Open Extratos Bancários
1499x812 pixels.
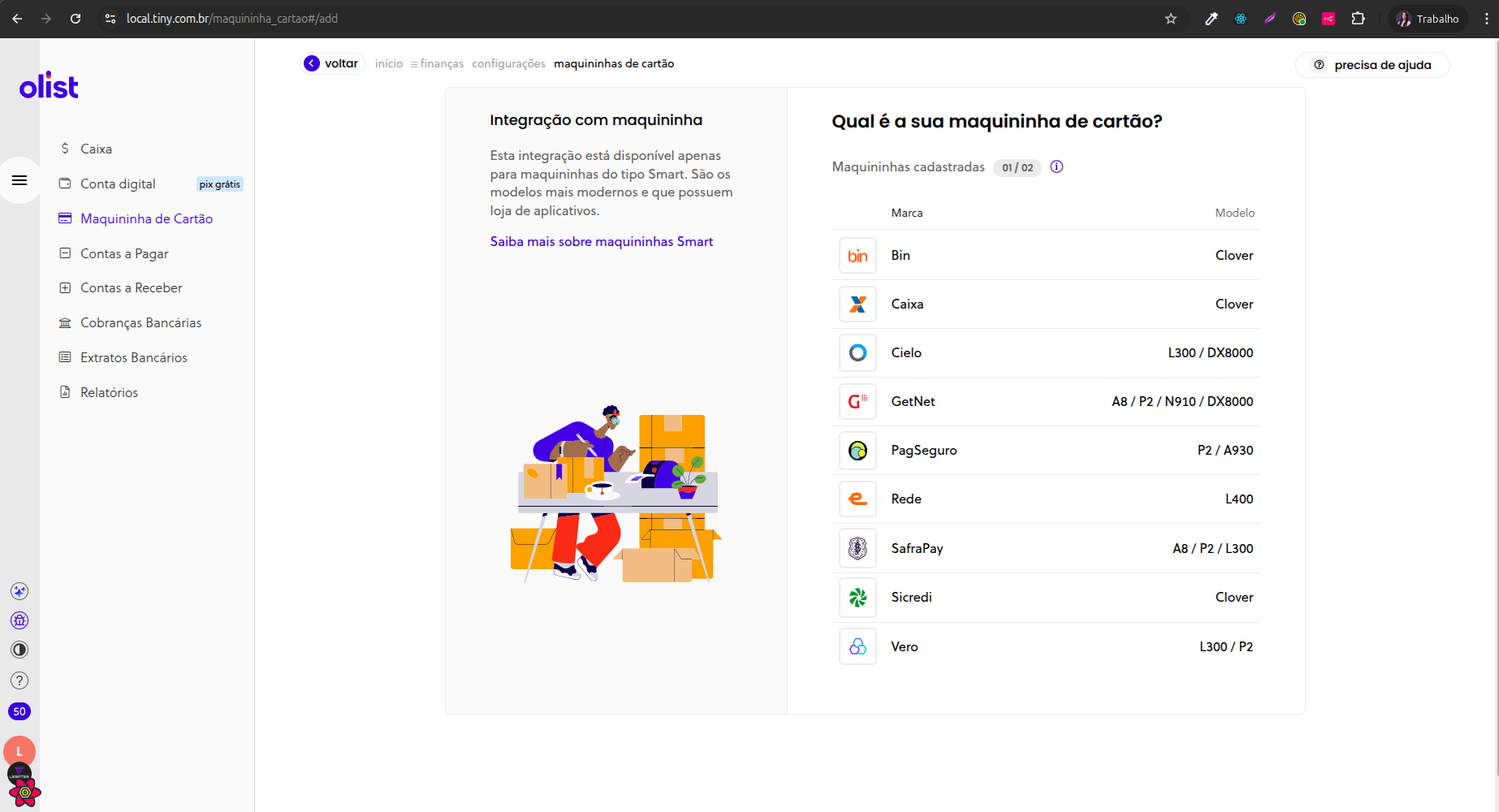click(x=133, y=357)
